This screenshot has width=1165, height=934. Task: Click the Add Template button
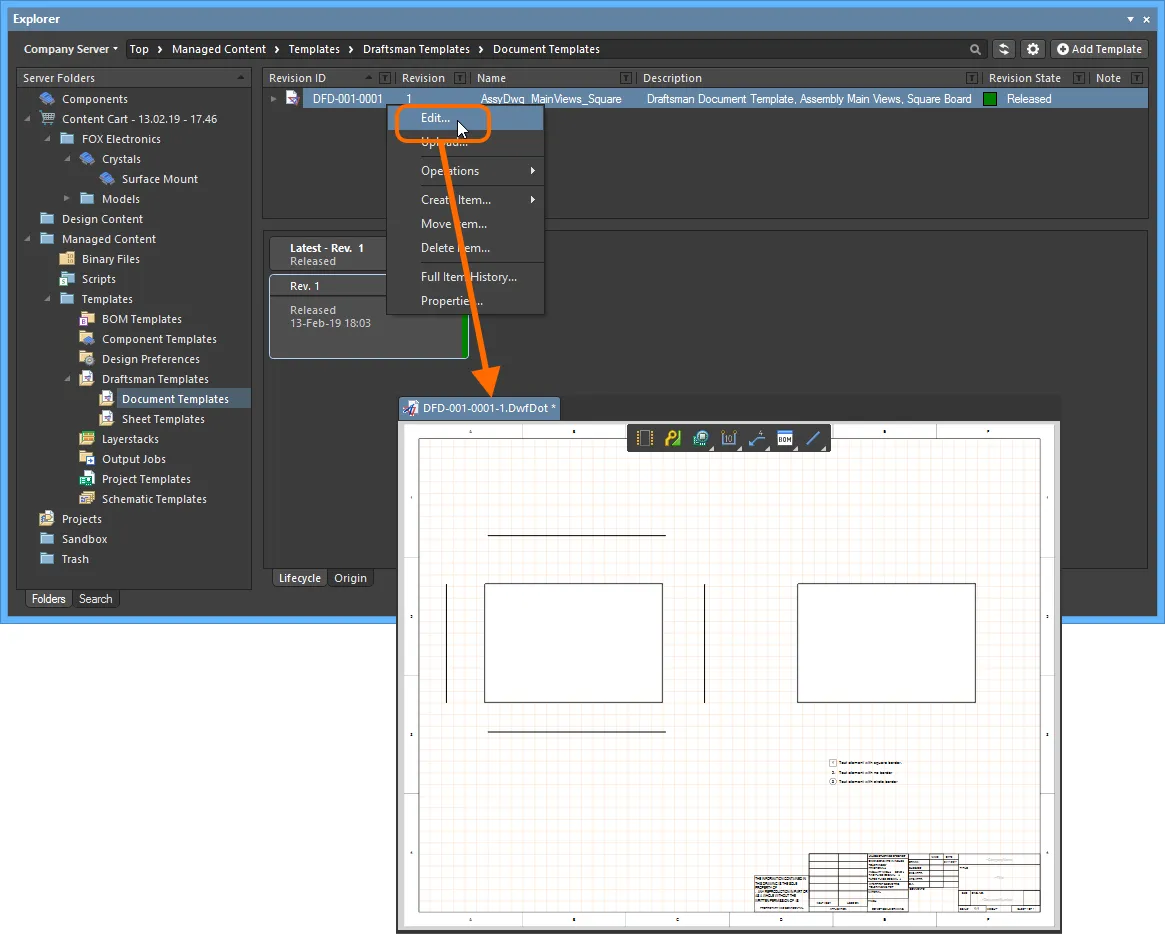tap(1099, 49)
